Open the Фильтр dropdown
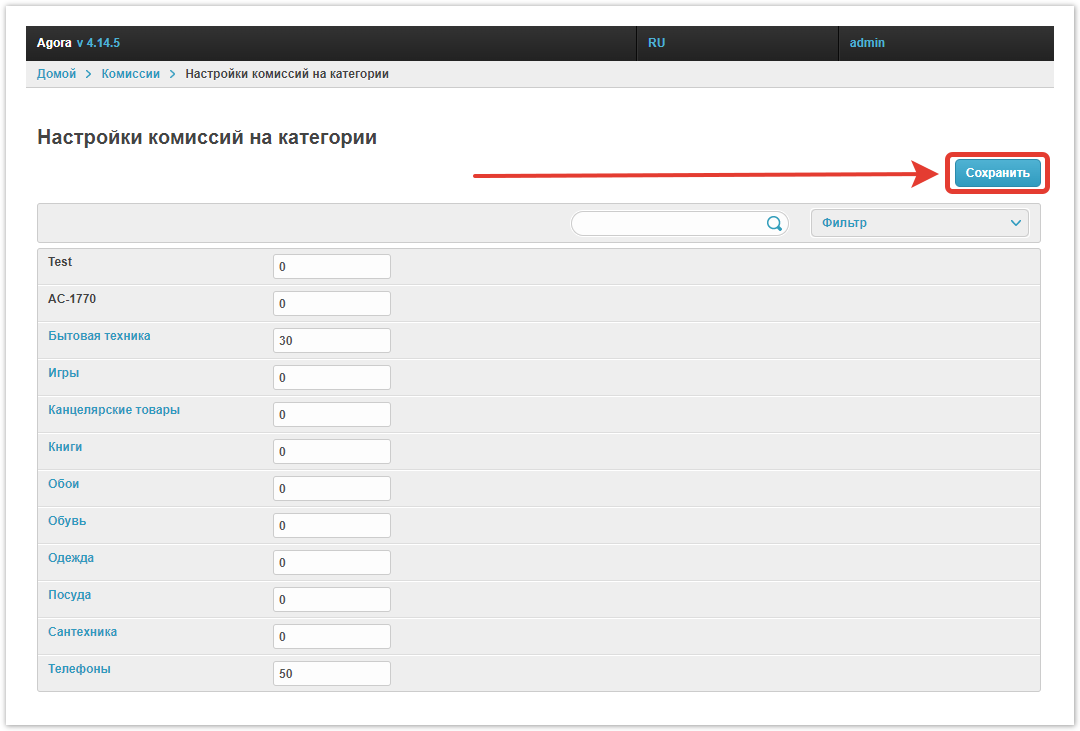1080x731 pixels. (x=919, y=223)
